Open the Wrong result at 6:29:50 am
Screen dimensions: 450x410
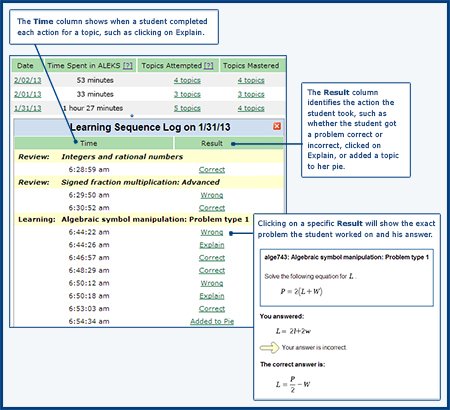[x=212, y=195]
